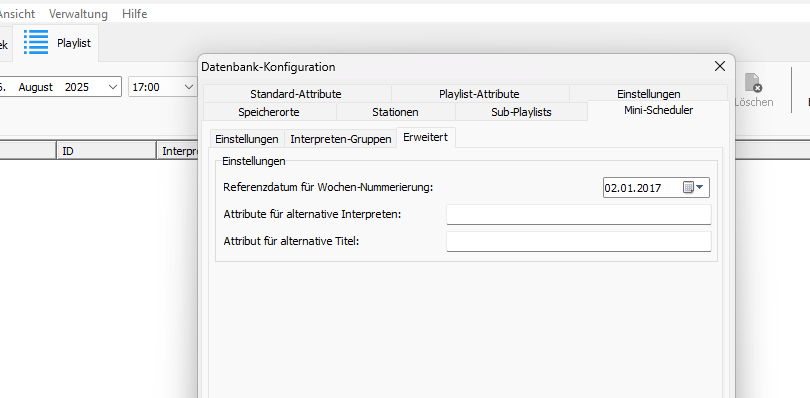This screenshot has width=810, height=398.
Task: Open the Hilfe menu
Action: 135,14
